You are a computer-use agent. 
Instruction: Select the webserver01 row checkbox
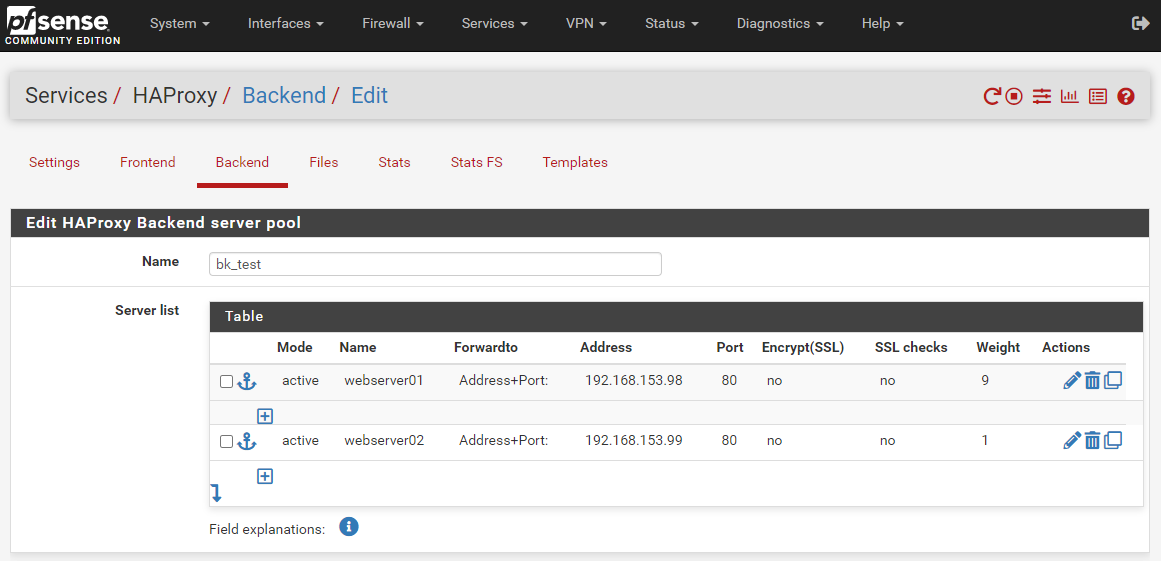click(227, 382)
